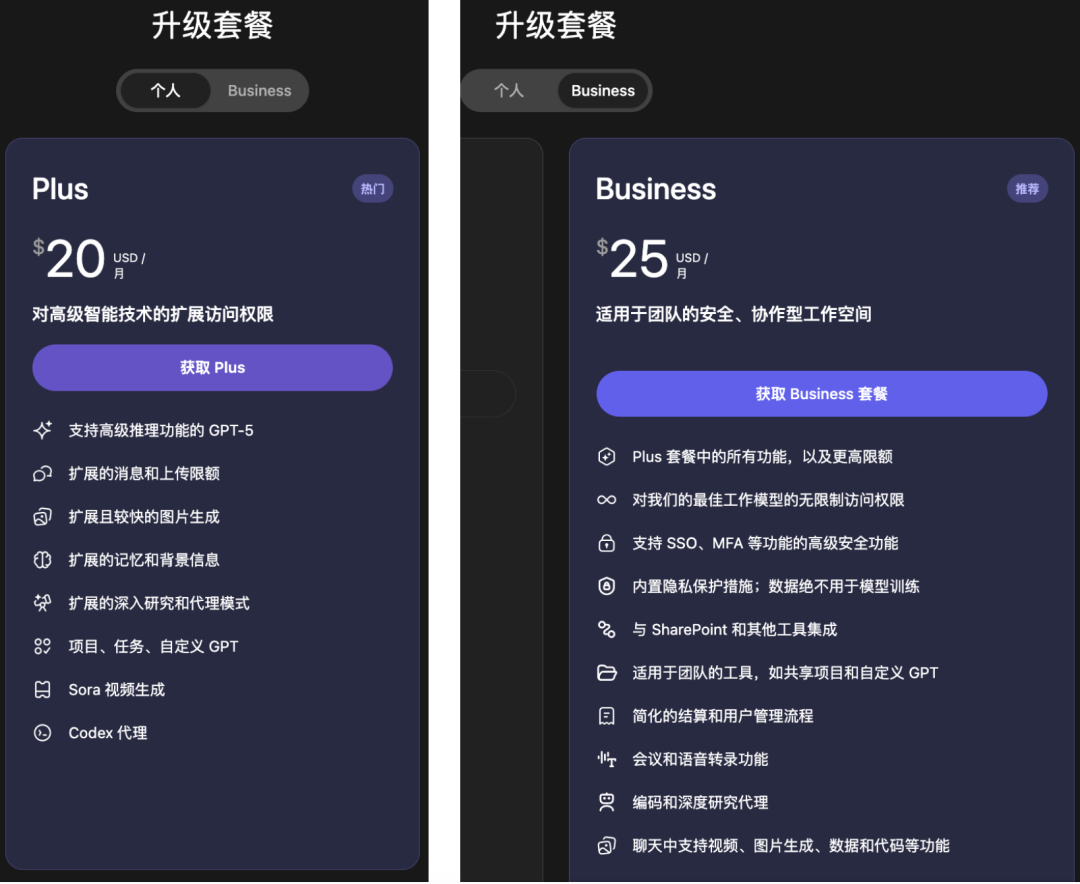Click the Sora video generation icon

pos(43,690)
